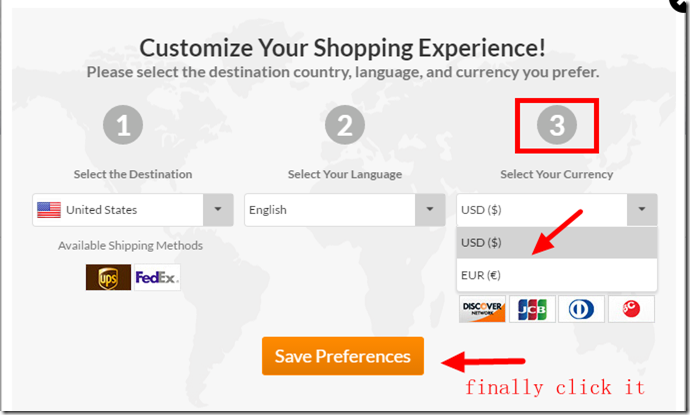Click the United States flag icon
Image resolution: width=690 pixels, height=415 pixels.
click(48, 210)
